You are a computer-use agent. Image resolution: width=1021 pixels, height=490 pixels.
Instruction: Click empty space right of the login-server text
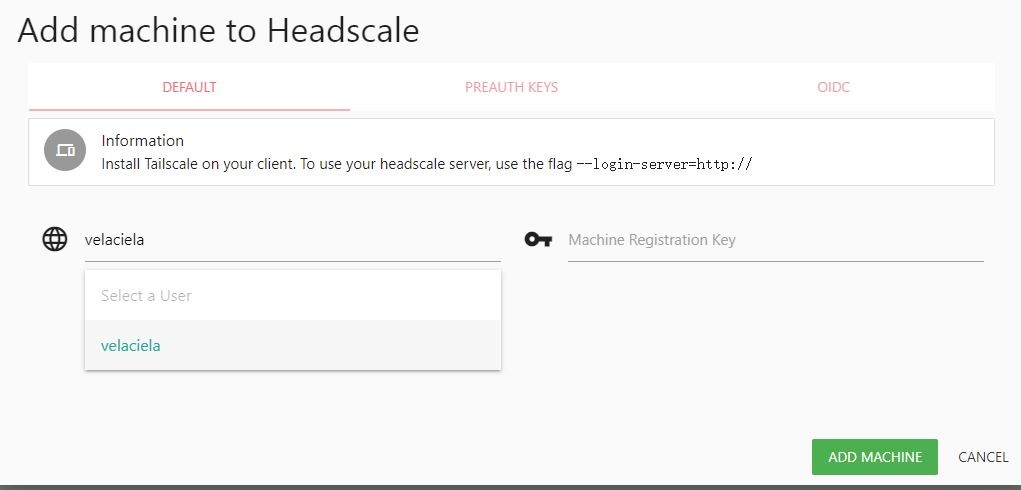pyautogui.click(x=873, y=164)
